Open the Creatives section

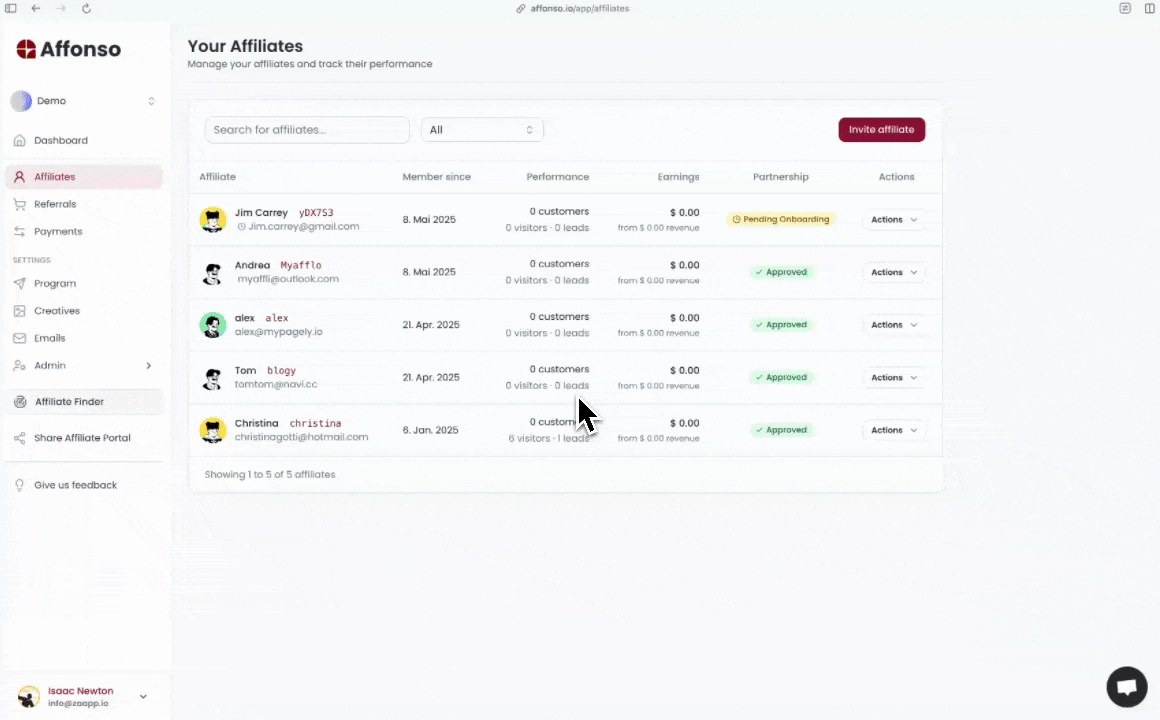pos(56,311)
